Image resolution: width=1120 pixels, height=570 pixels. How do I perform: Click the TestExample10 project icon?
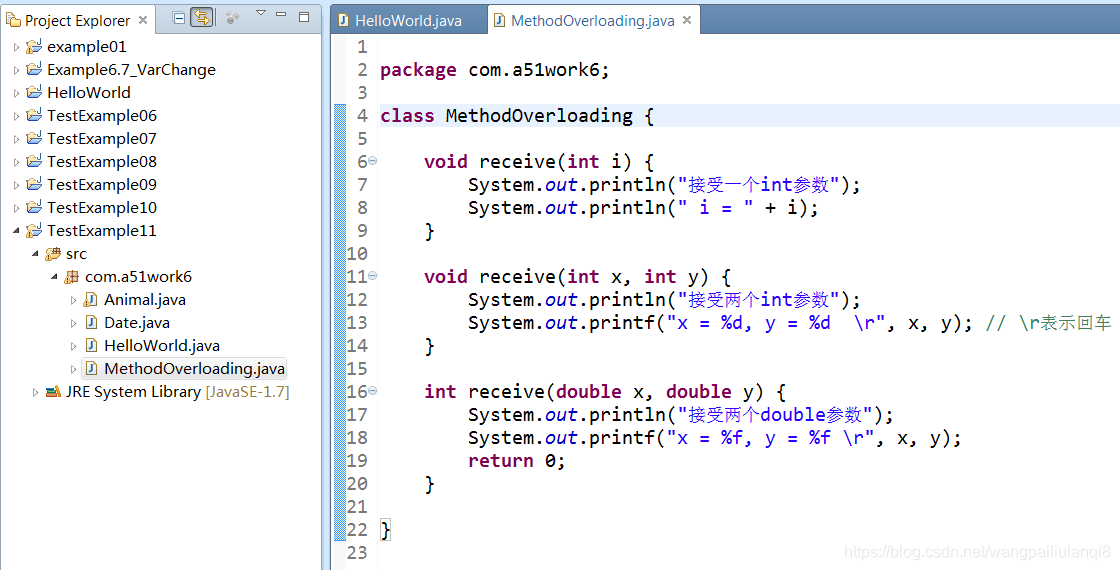click(34, 207)
